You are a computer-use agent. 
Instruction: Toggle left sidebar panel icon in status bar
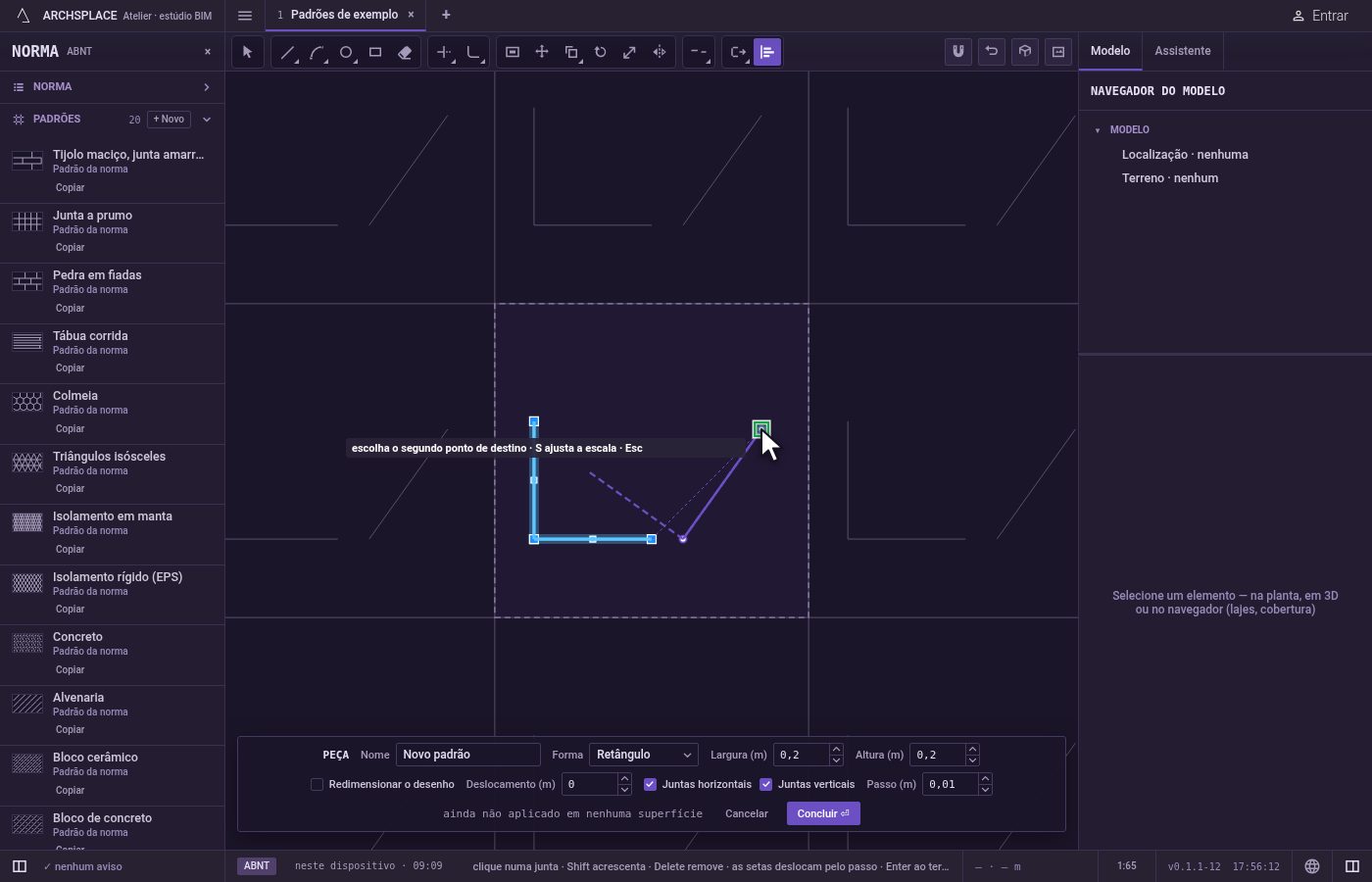coord(19,866)
